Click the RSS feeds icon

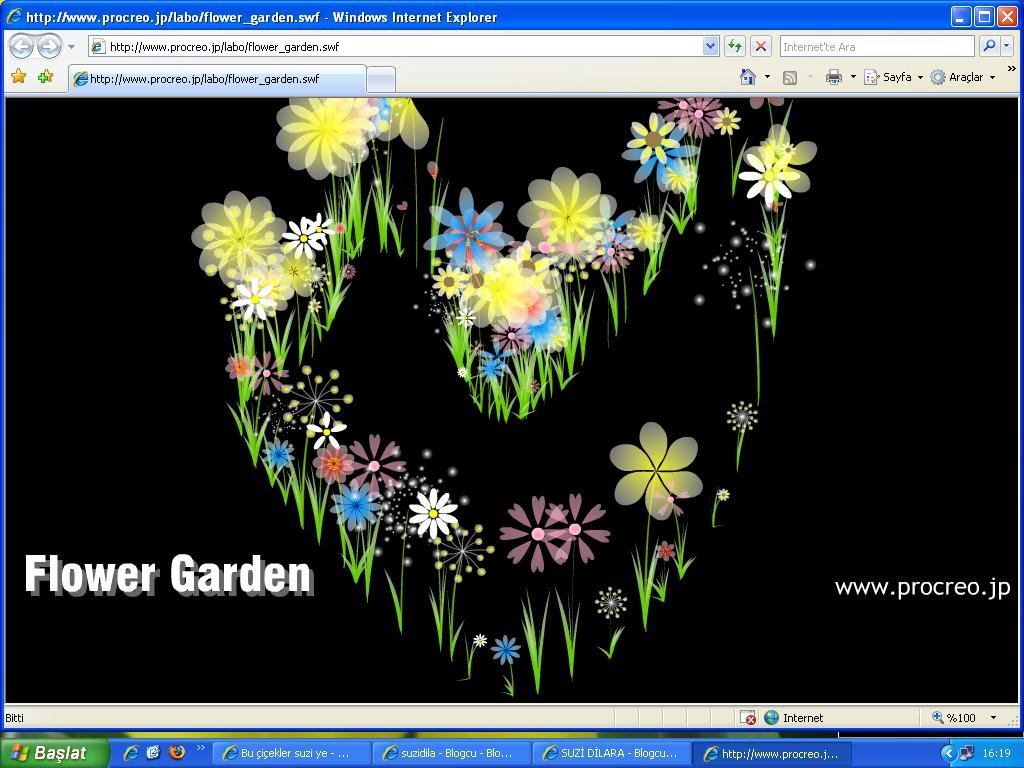click(790, 78)
